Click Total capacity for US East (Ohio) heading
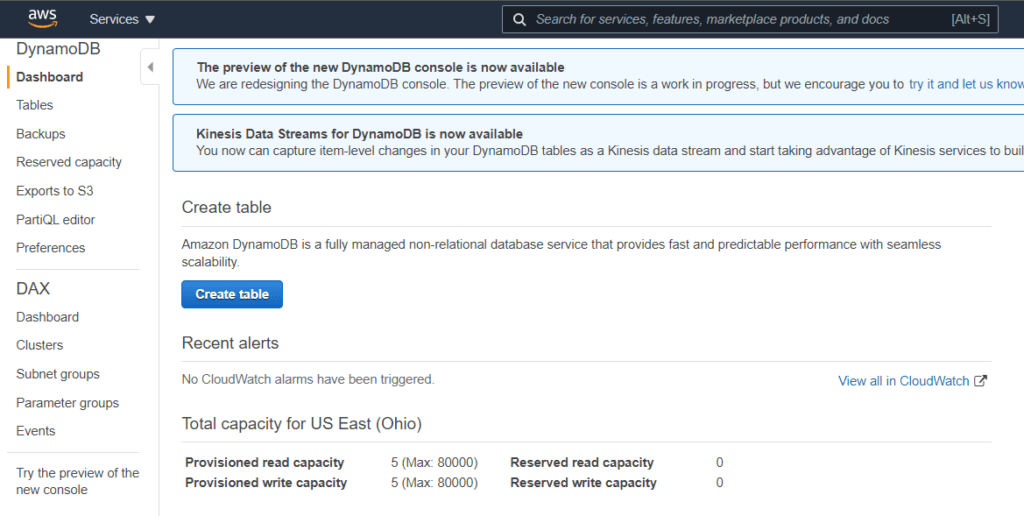The image size is (1024, 516). (x=302, y=424)
